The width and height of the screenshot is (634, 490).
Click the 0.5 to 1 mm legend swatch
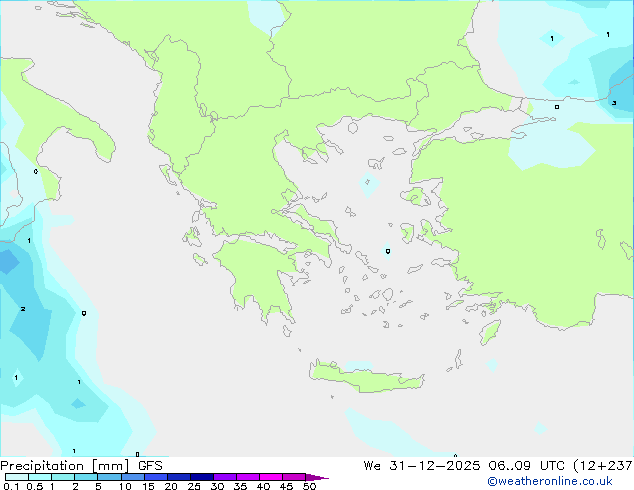pyautogui.click(x=40, y=477)
